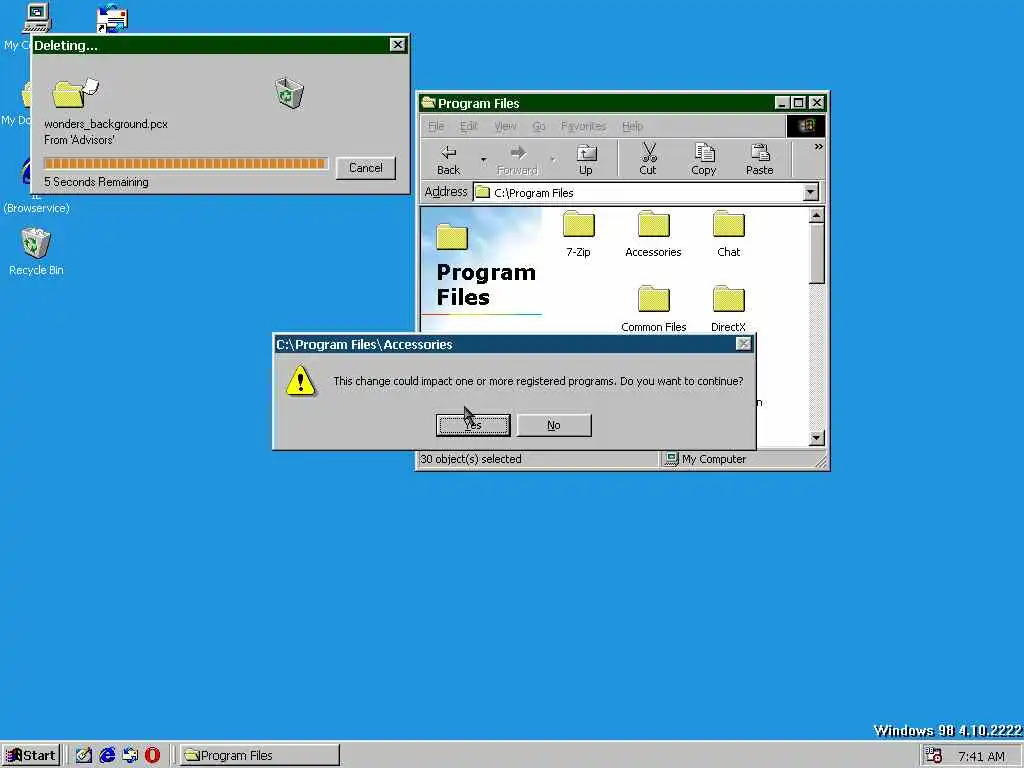The image size is (1024, 768).
Task: Click the Back toolbar button
Action: 449,160
